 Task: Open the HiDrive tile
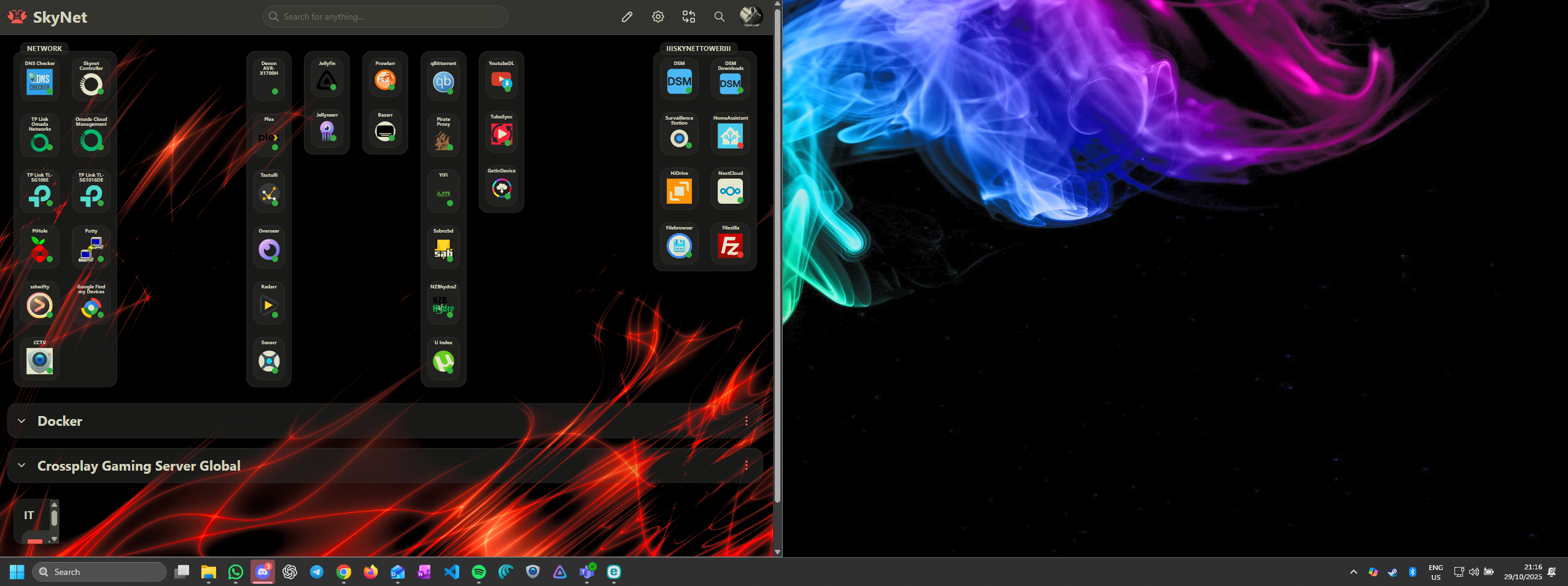coord(679,188)
